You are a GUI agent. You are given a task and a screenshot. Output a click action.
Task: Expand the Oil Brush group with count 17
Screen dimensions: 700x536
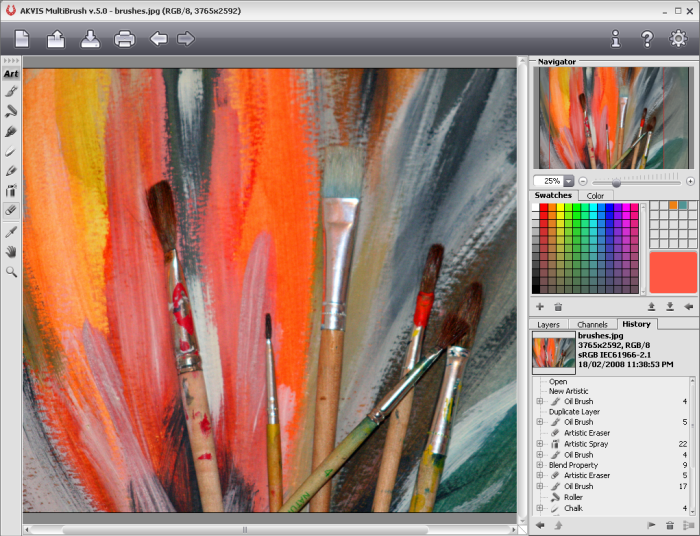click(x=540, y=486)
